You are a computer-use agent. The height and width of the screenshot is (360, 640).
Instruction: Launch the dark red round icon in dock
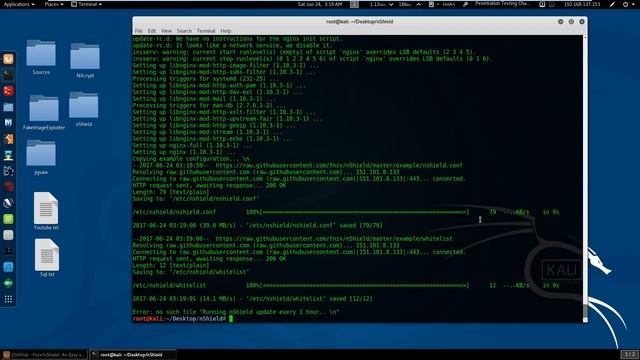click(x=8, y=187)
